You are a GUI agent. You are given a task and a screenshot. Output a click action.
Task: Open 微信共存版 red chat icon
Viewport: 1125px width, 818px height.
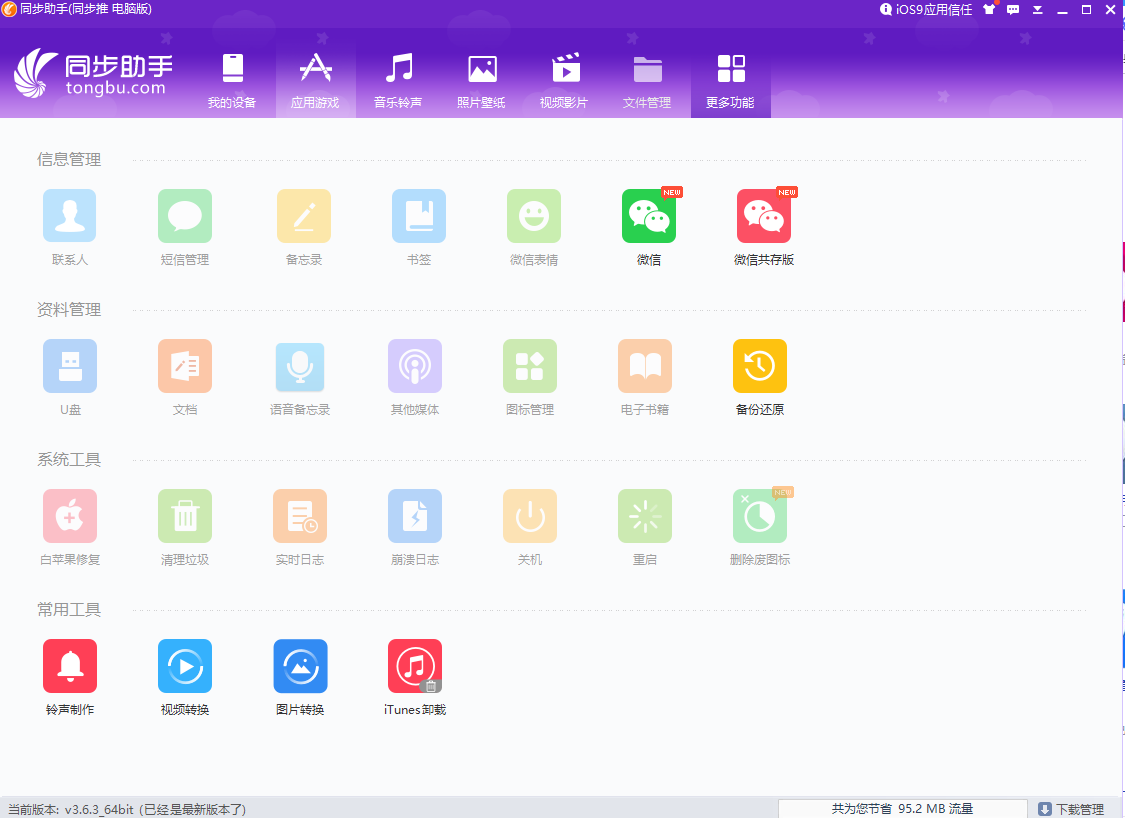click(x=764, y=217)
